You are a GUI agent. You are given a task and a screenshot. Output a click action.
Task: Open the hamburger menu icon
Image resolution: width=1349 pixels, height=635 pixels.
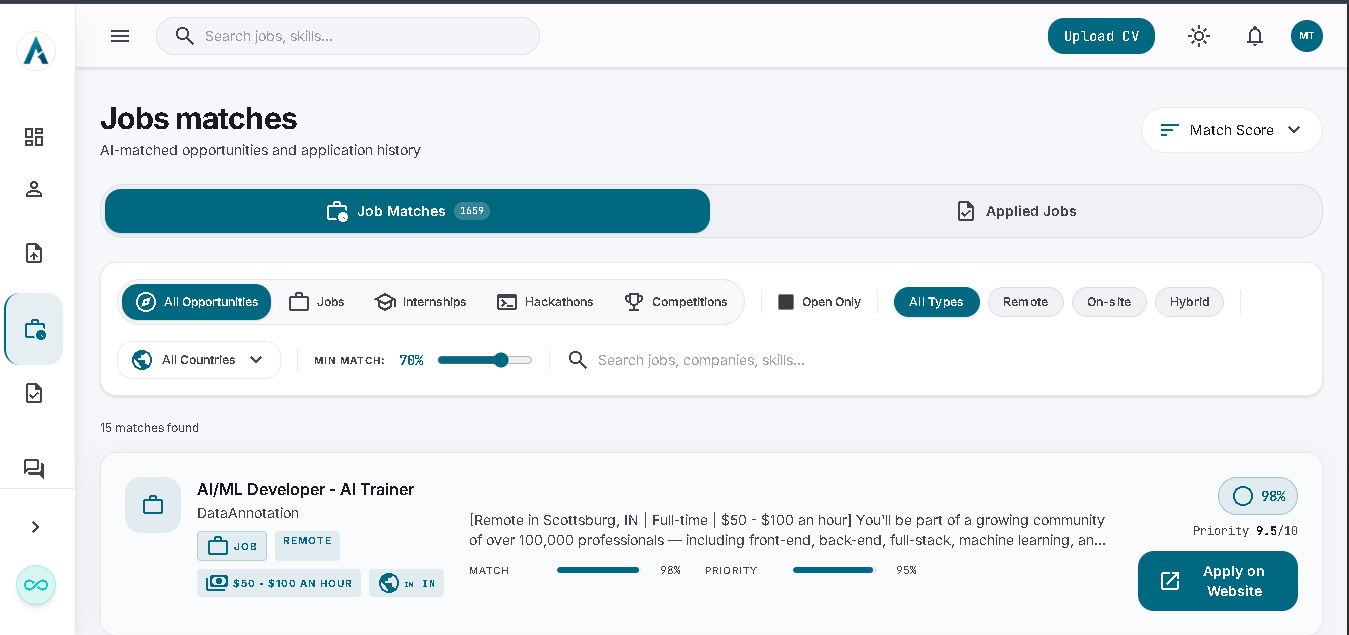[120, 36]
